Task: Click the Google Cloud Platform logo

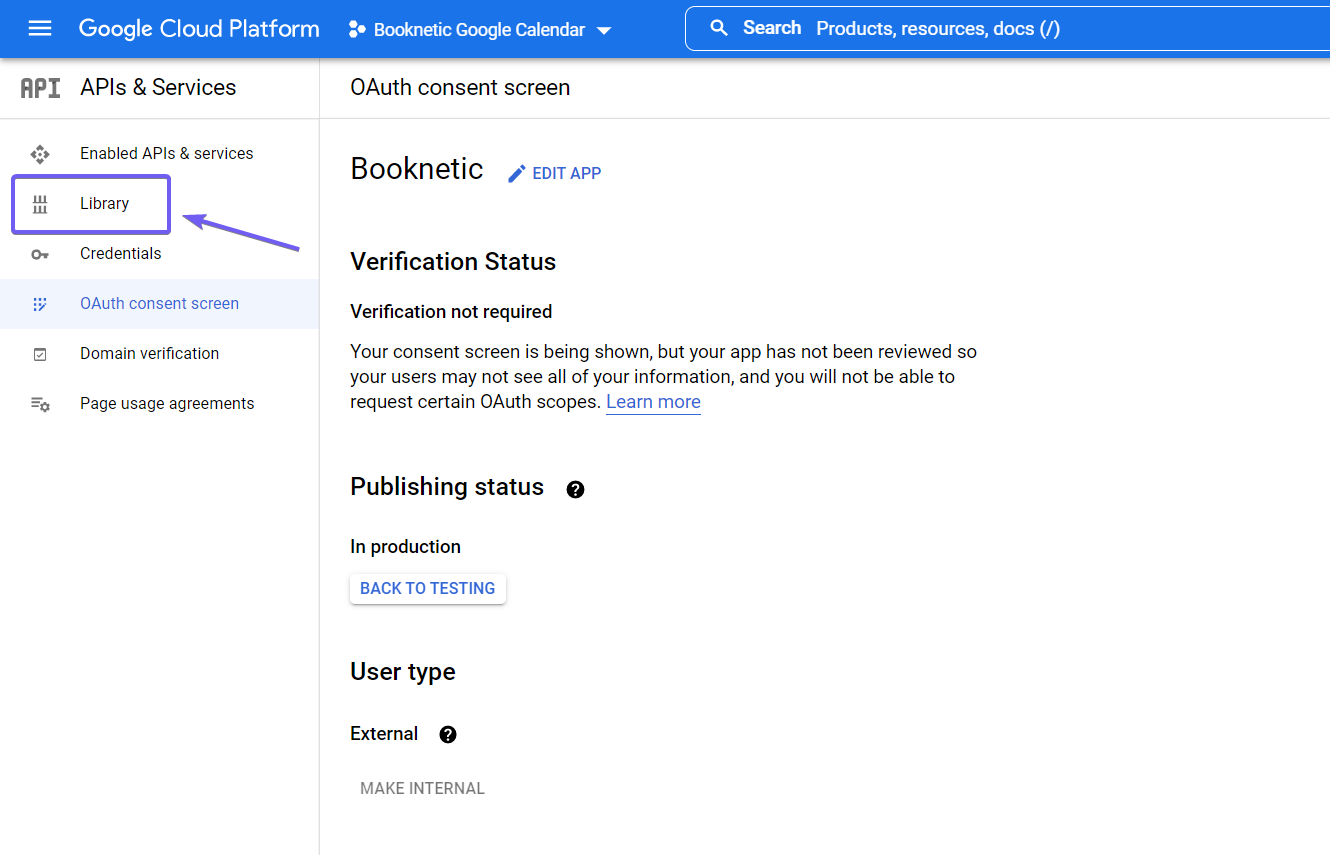Action: pyautogui.click(x=199, y=29)
